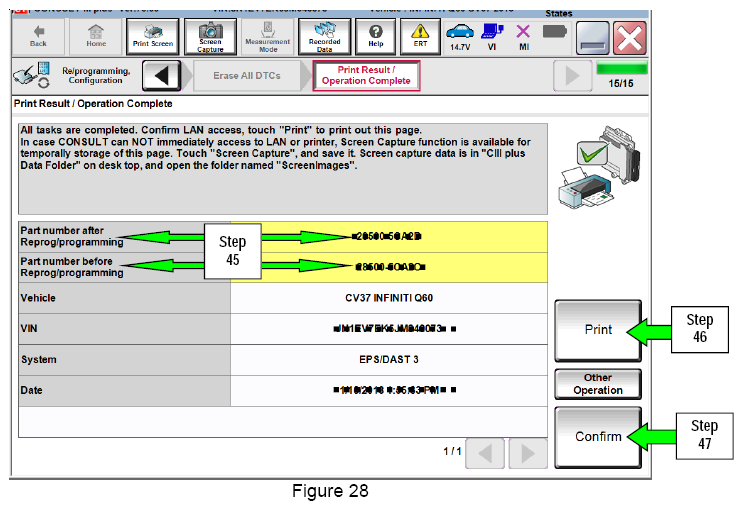Image resolution: width=743 pixels, height=510 pixels.
Task: Go to previous step with black arrow
Action: pyautogui.click(x=162, y=75)
